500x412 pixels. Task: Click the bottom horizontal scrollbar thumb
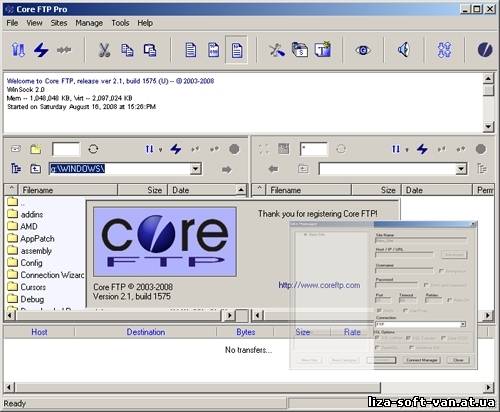198,387
